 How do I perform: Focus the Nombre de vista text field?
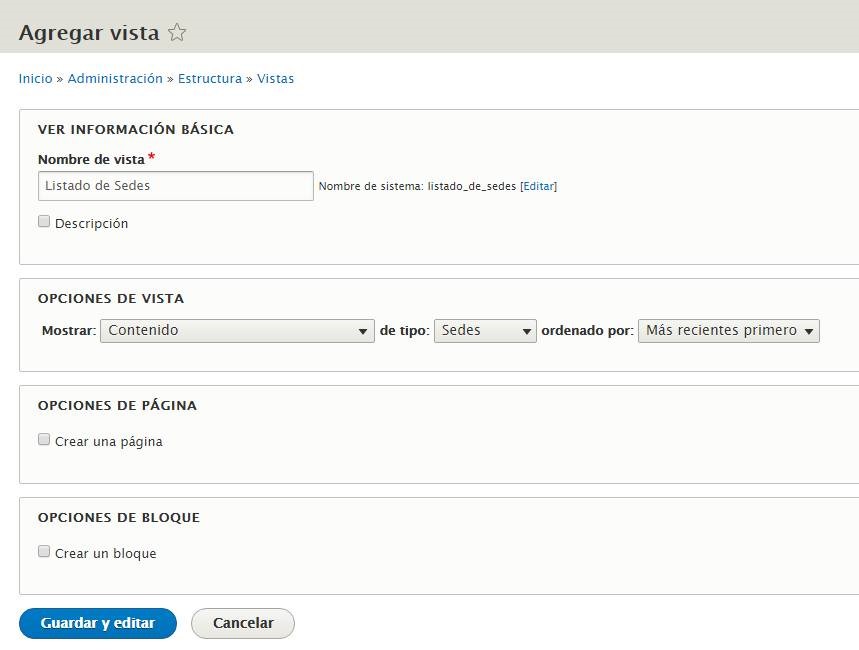(176, 186)
